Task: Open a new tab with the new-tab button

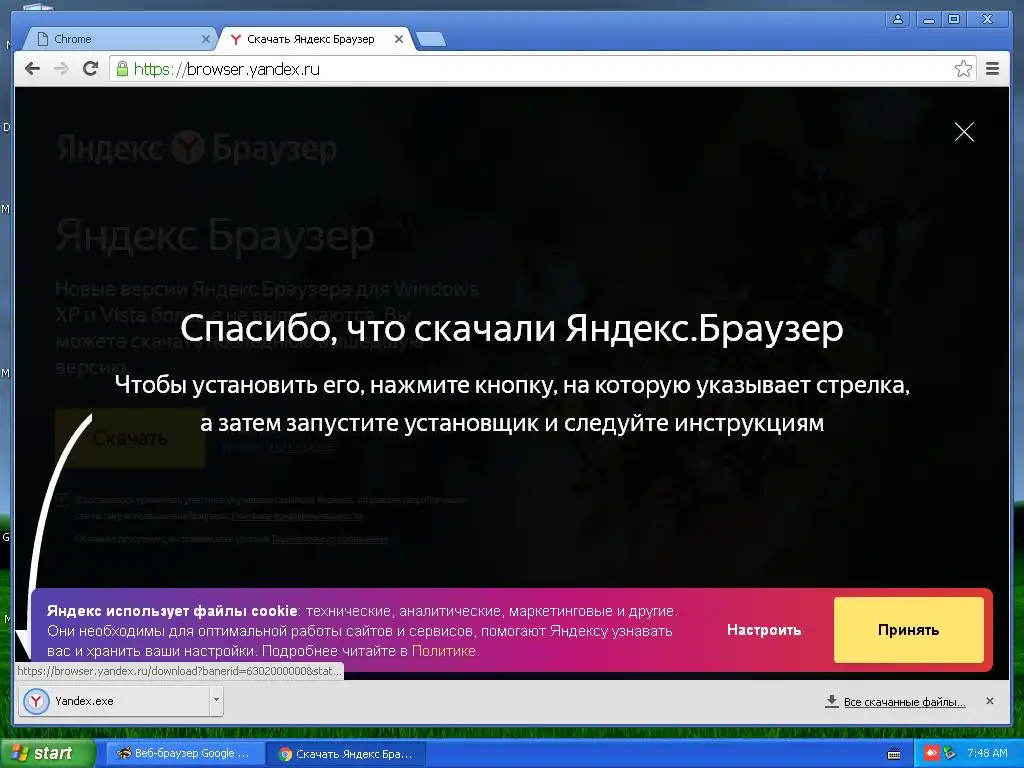Action: [431, 39]
